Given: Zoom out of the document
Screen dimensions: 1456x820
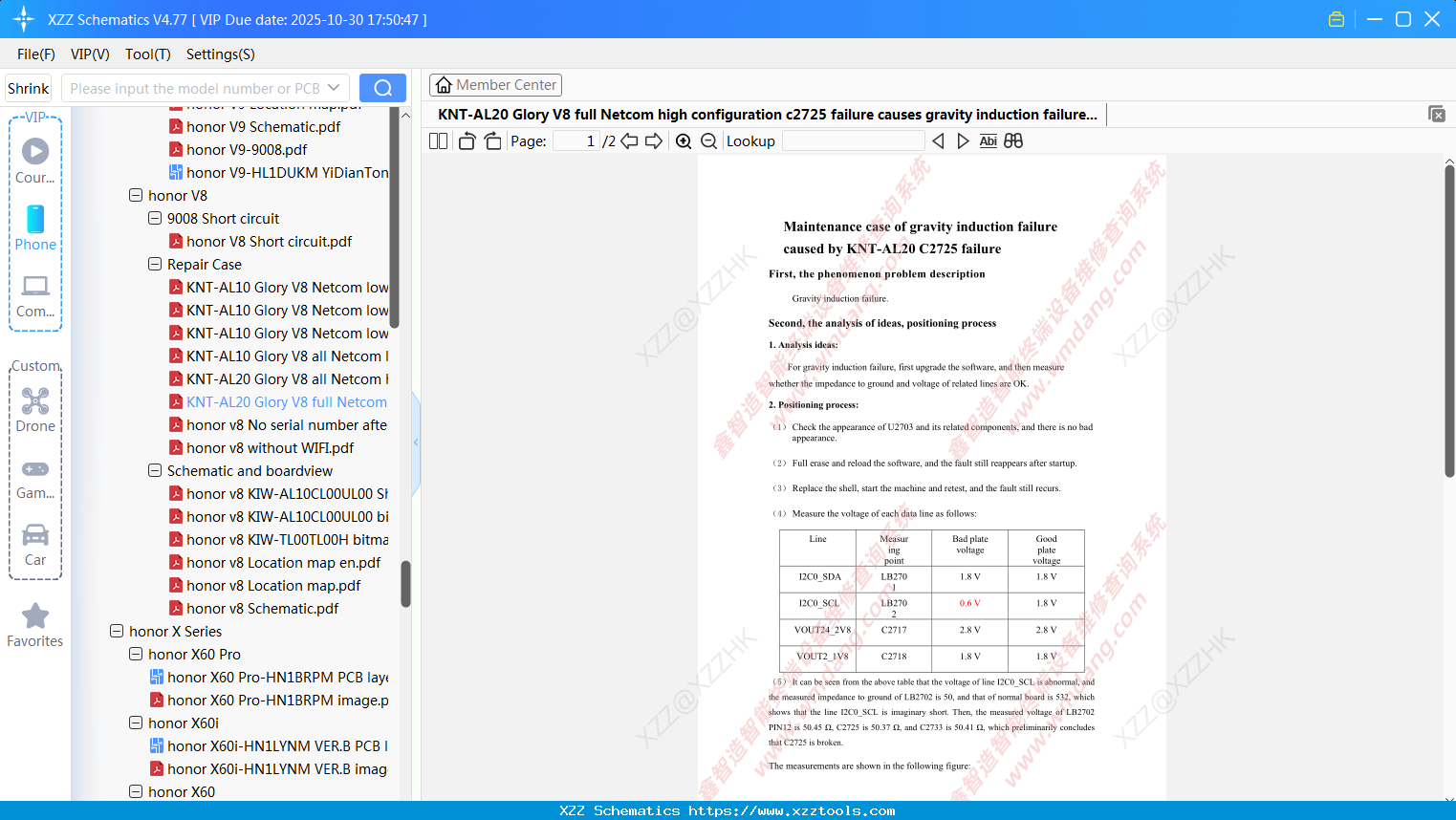Looking at the screenshot, I should click(709, 140).
